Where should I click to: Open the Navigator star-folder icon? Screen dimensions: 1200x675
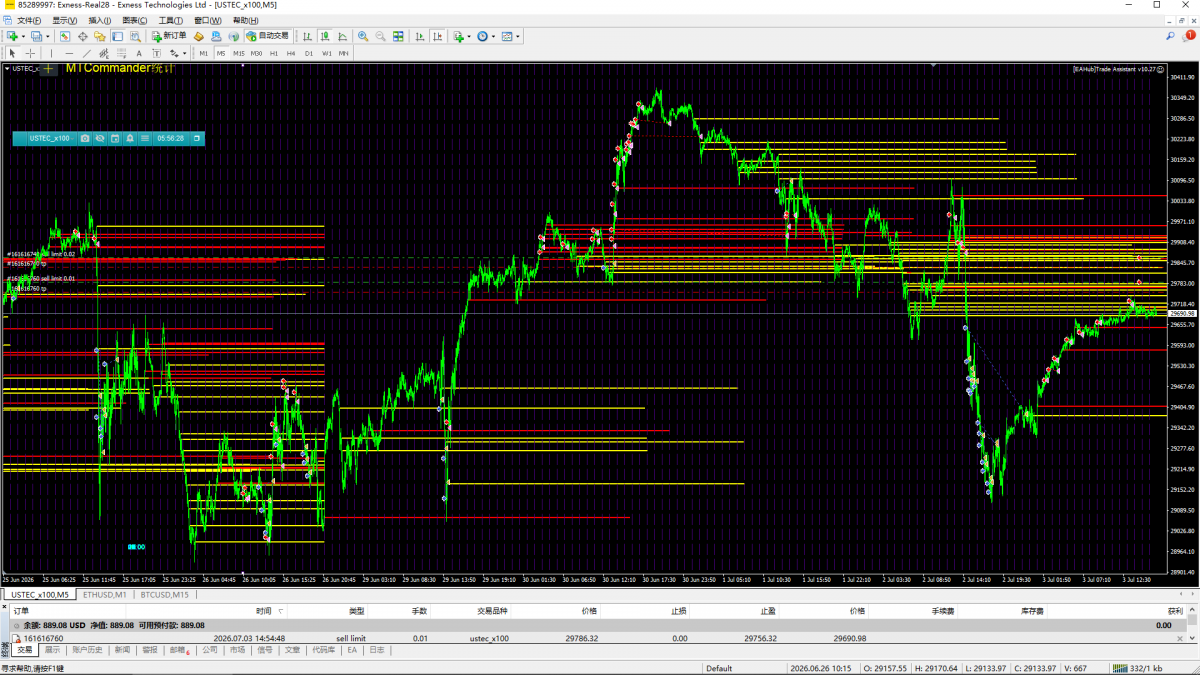(100, 36)
